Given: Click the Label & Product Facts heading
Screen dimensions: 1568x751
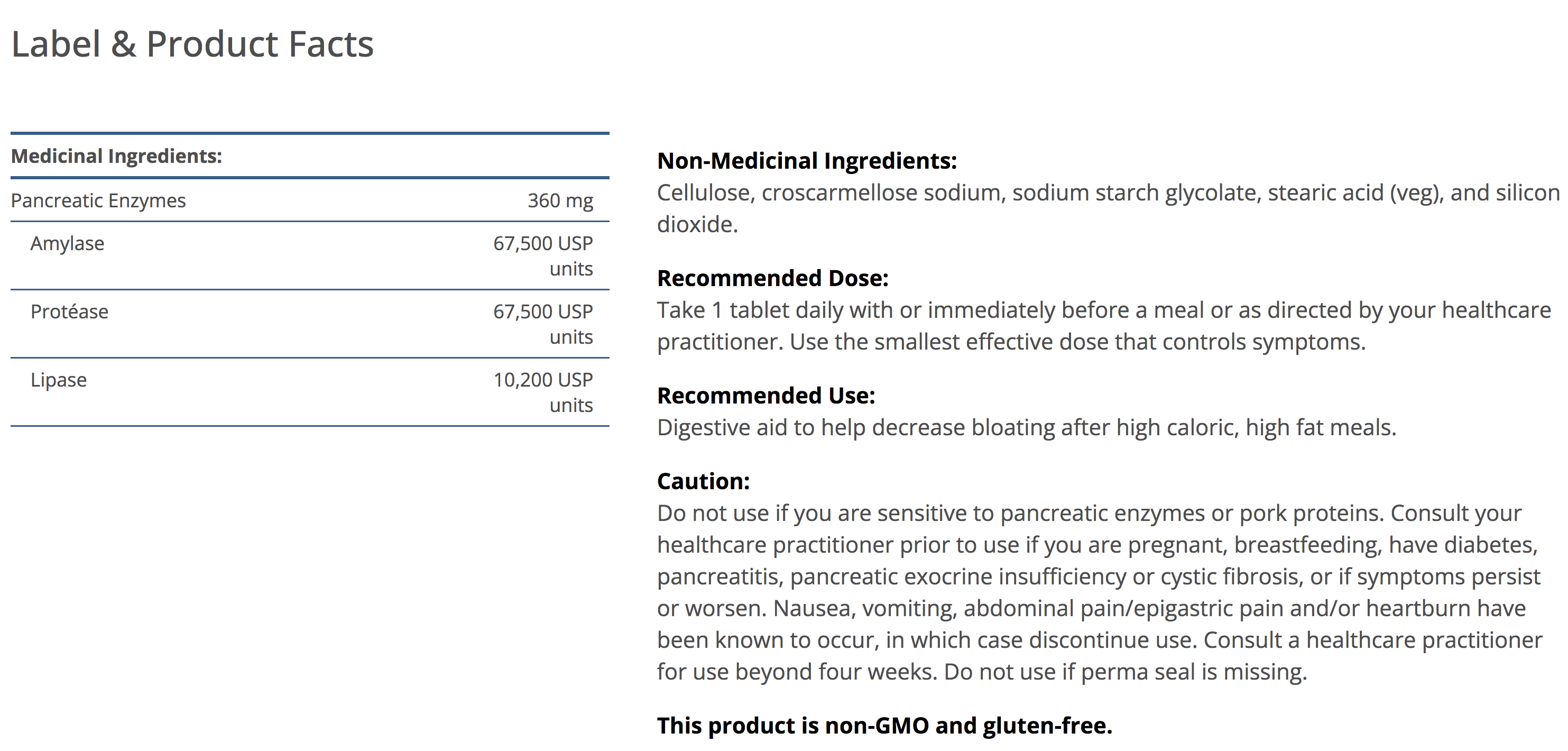Looking at the screenshot, I should 192,44.
